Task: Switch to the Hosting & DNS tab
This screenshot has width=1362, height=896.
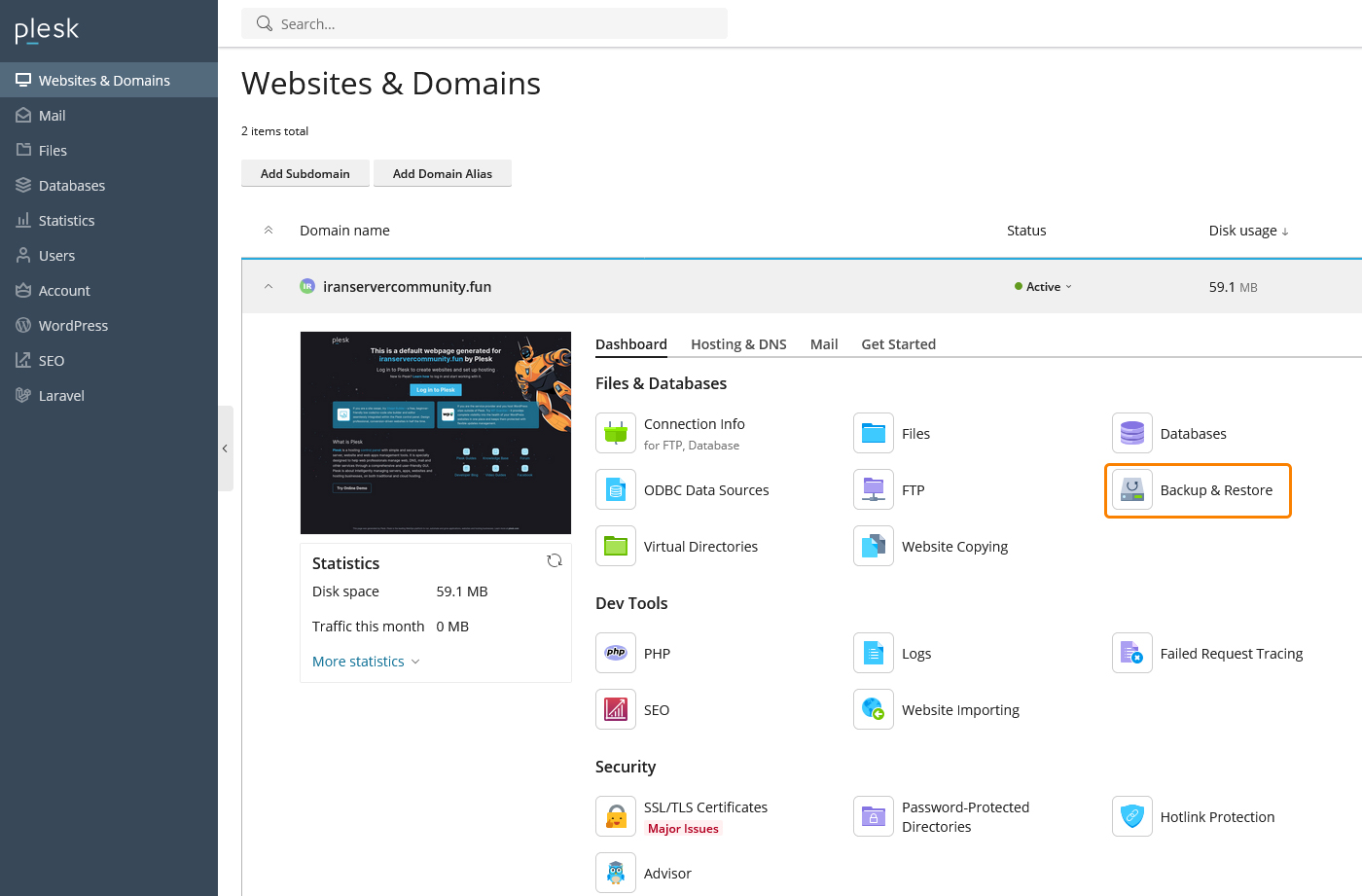Action: coord(738,344)
